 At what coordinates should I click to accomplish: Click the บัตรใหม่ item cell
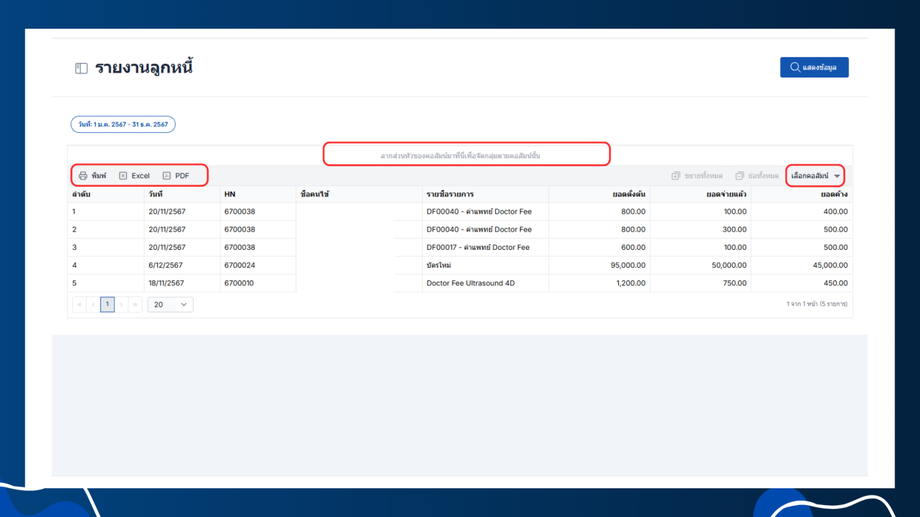(x=485, y=265)
